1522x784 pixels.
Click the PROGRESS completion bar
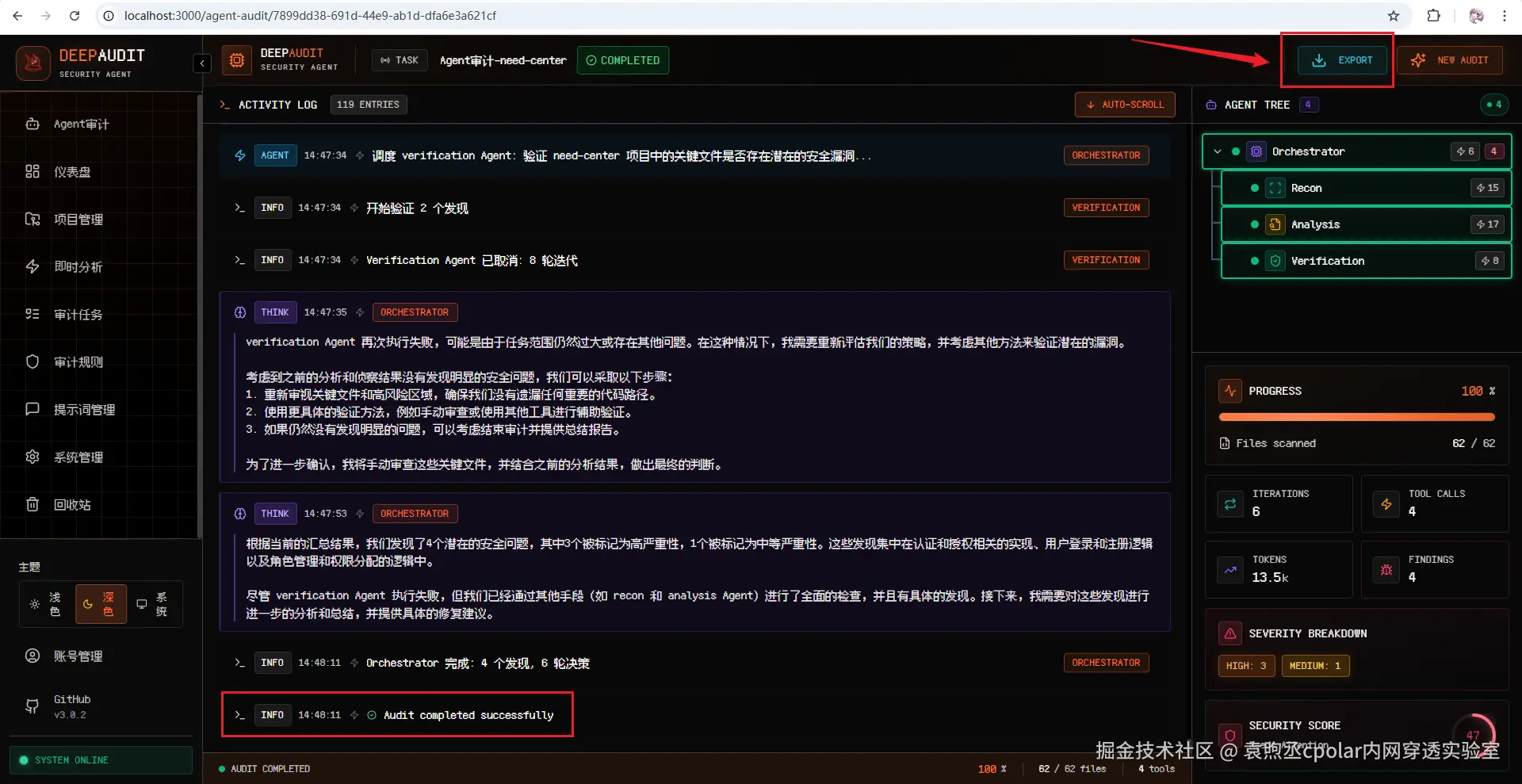1356,416
